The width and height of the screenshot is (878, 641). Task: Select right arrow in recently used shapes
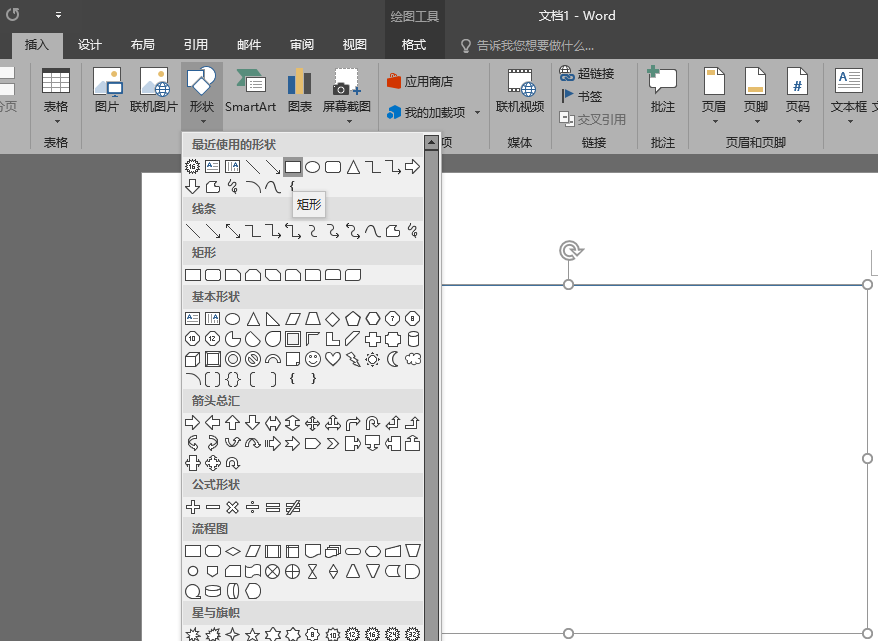point(413,167)
